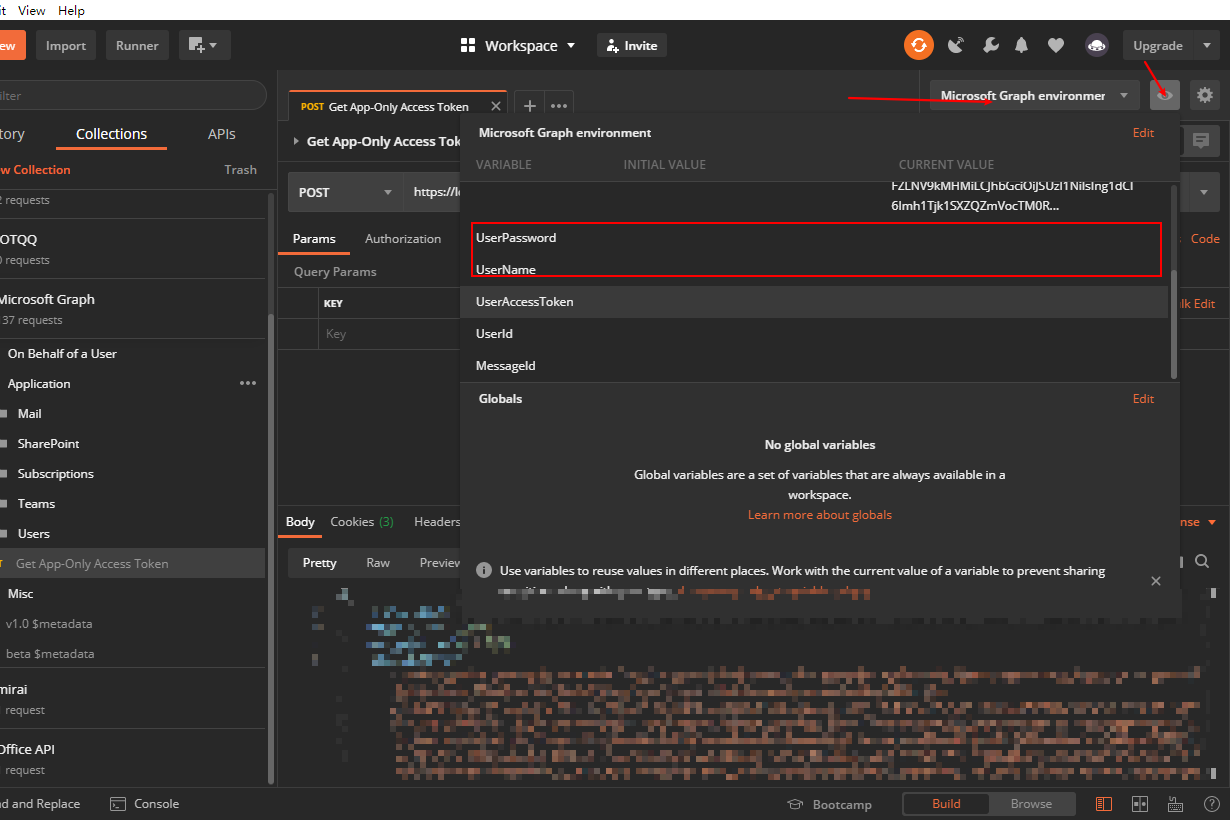This screenshot has height=820, width=1230.
Task: Edit the Microsoft Graph environment
Action: (1143, 132)
